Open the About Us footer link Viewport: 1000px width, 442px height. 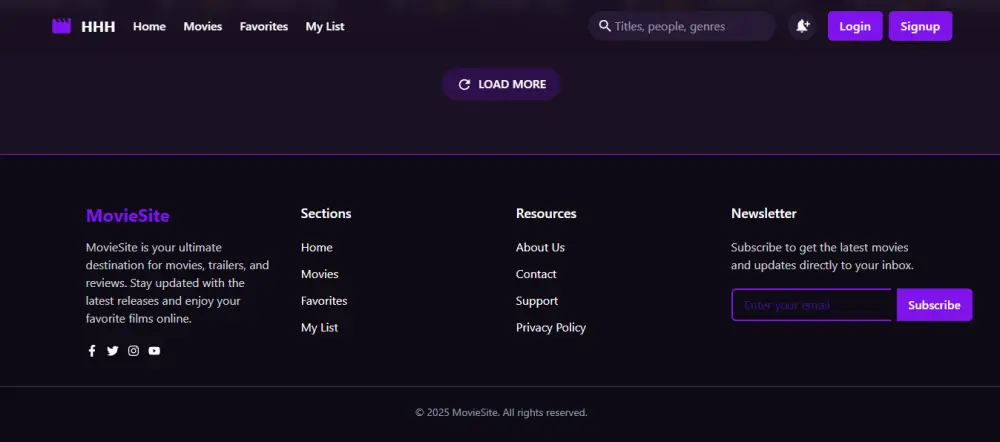[x=540, y=248]
